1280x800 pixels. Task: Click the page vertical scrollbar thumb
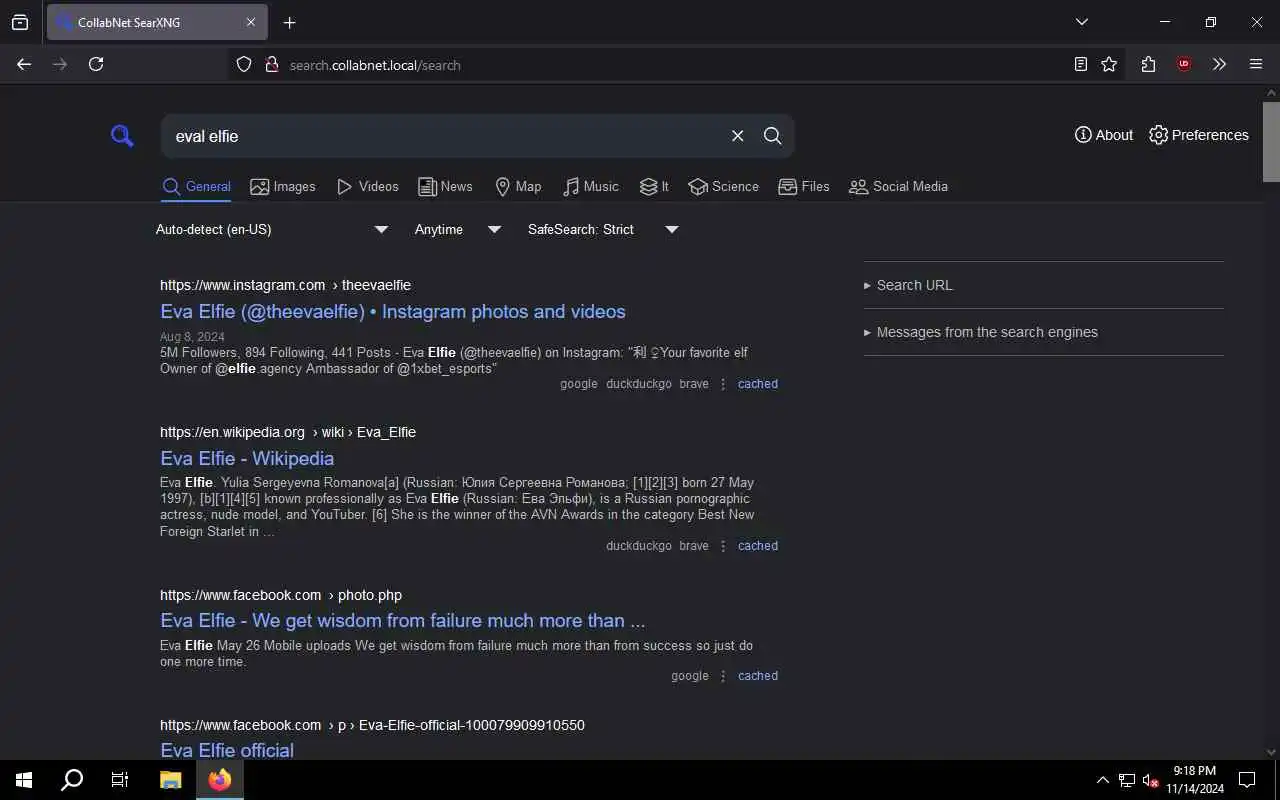pos(1271,142)
